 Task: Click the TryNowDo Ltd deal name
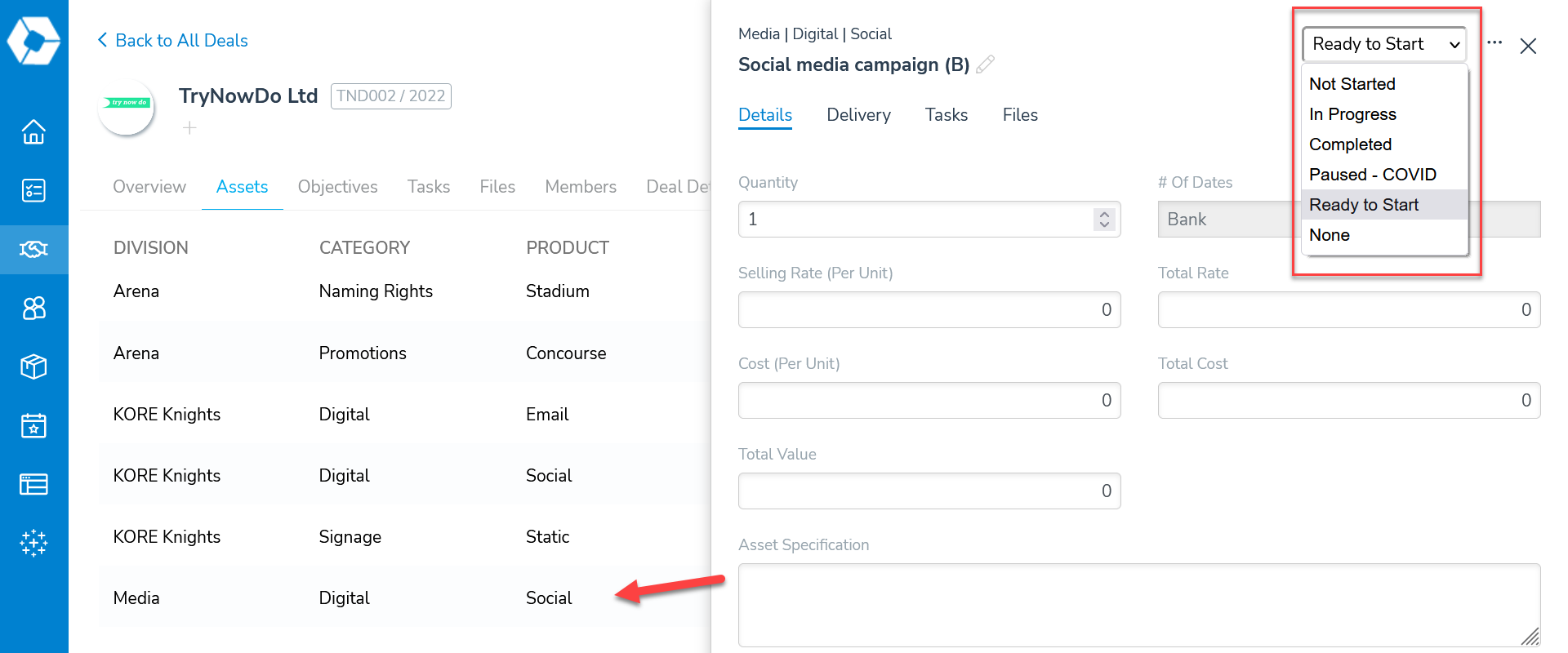click(248, 96)
